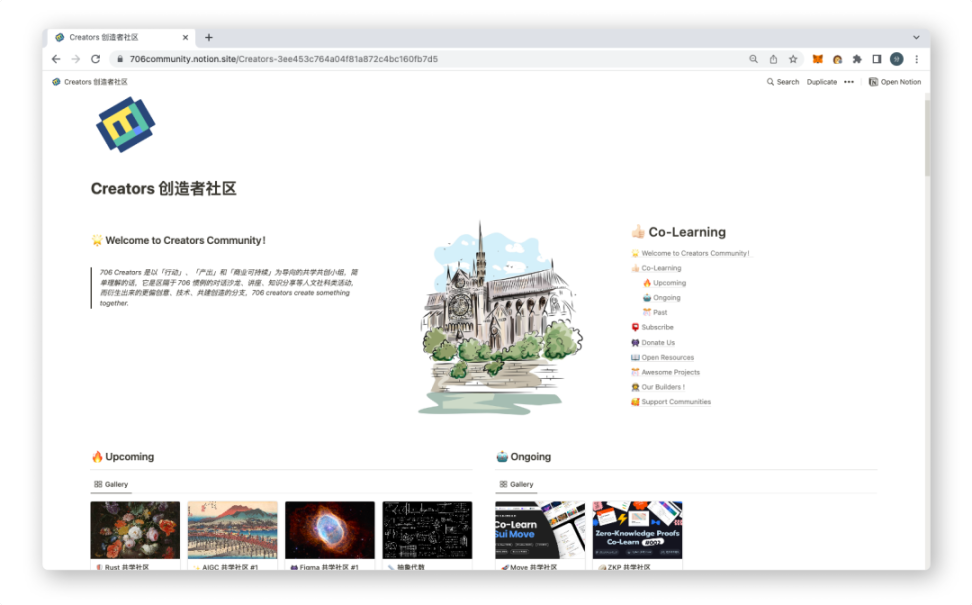Go back to the previous browser page
This screenshot has width=972, height=605.
[x=56, y=59]
